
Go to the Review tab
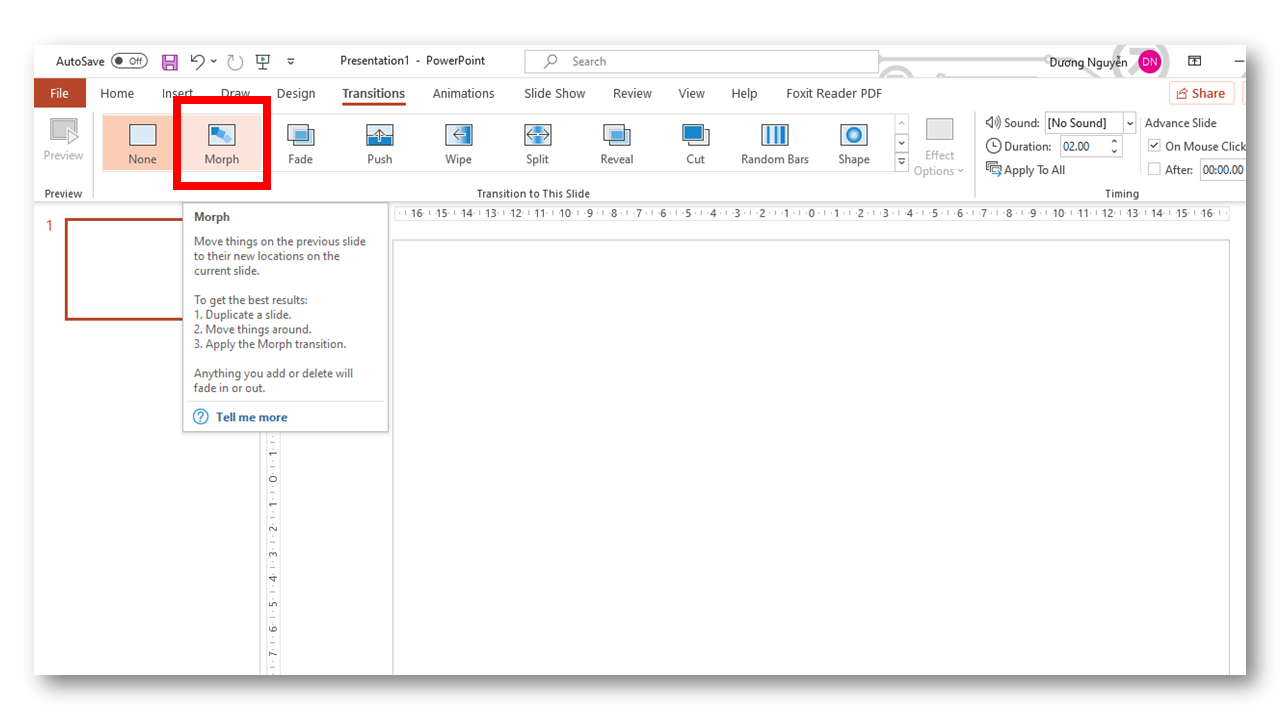[x=632, y=93]
